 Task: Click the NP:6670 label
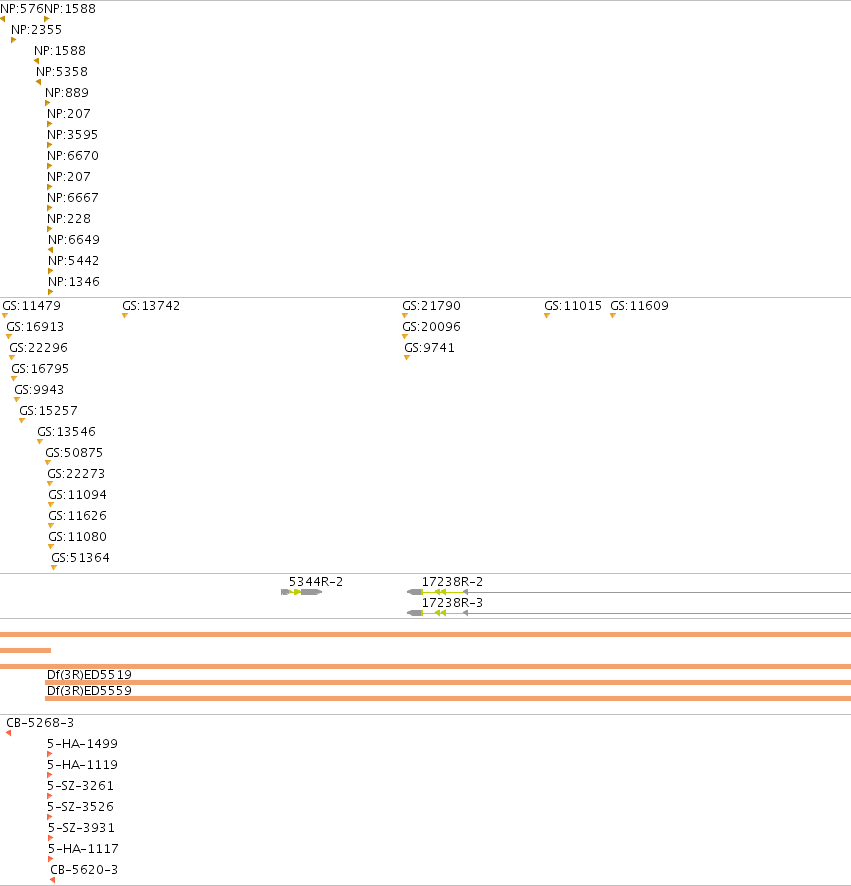pyautogui.click(x=73, y=155)
